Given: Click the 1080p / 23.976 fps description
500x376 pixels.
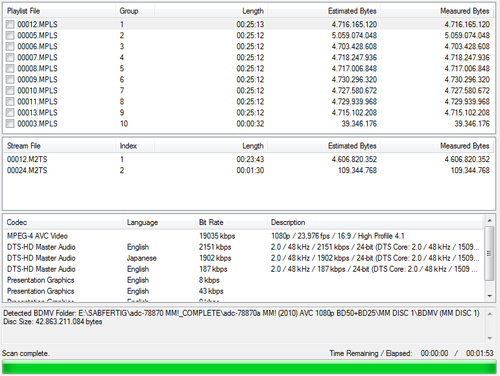Looking at the screenshot, I should [338, 236].
